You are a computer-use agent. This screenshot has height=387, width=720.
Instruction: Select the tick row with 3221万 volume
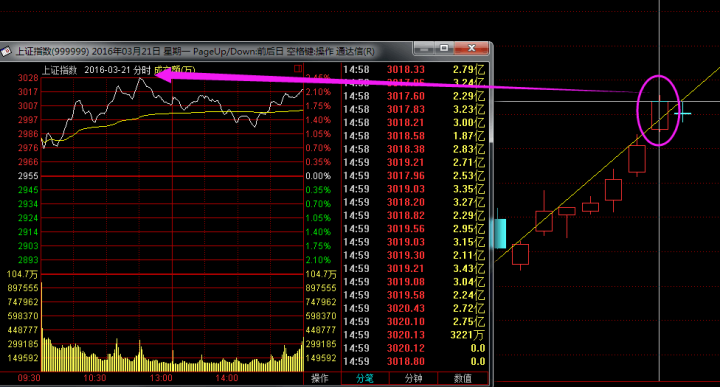pyautogui.click(x=414, y=335)
